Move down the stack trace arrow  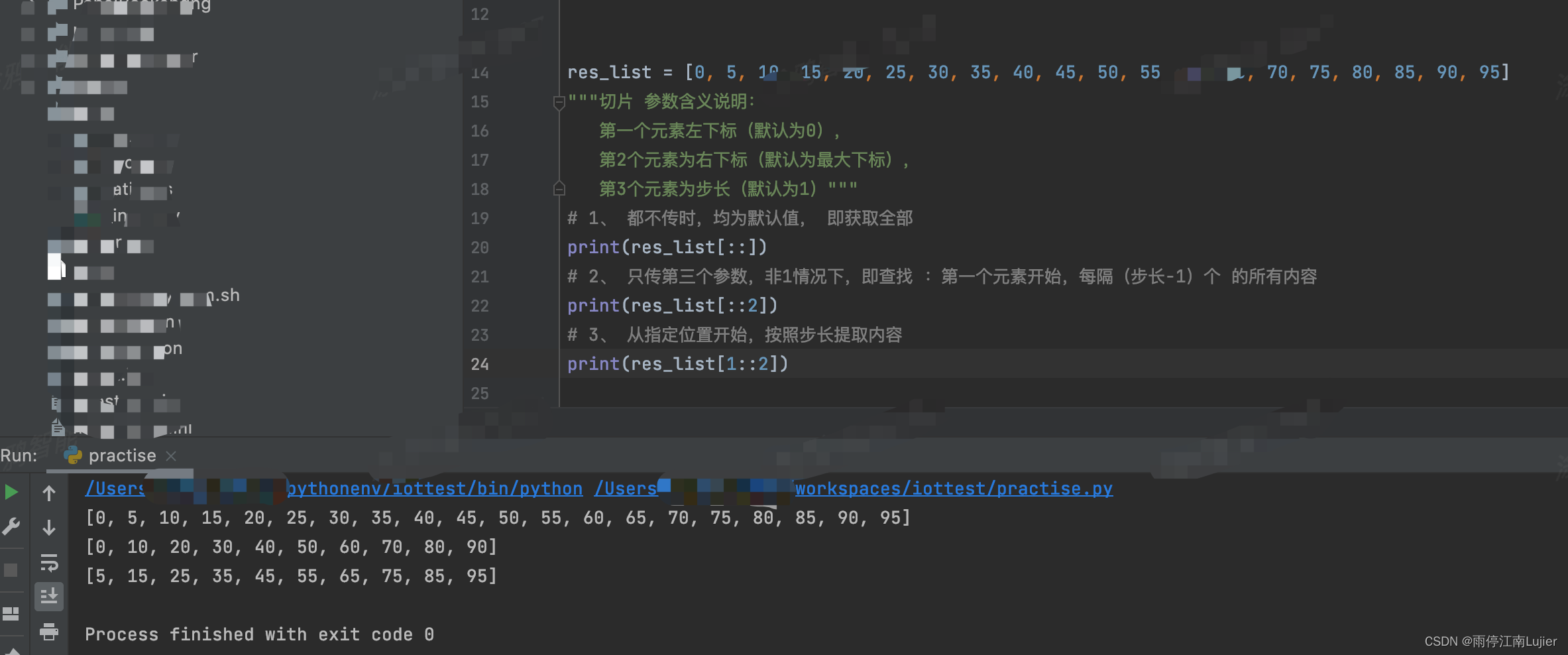(x=49, y=528)
